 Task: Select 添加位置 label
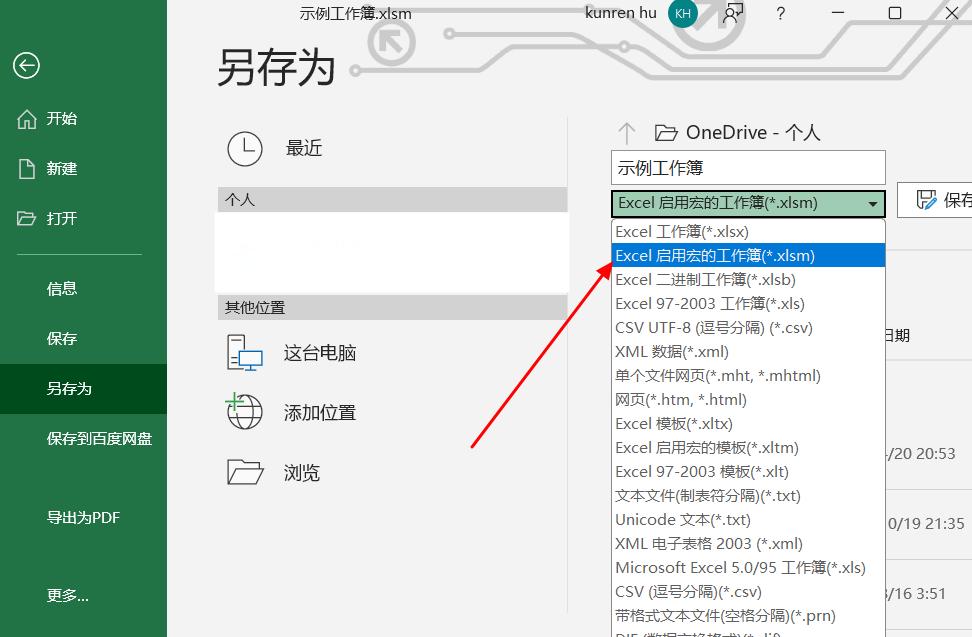tap(320, 413)
